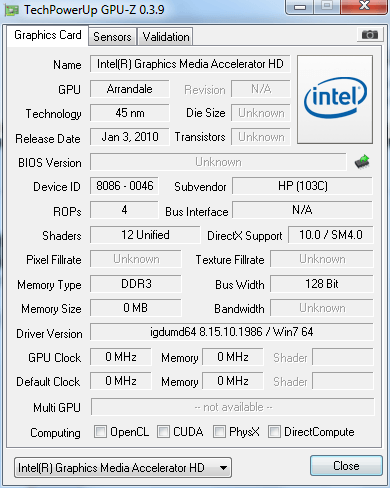Click the Die Size Unknown field

click(261, 113)
